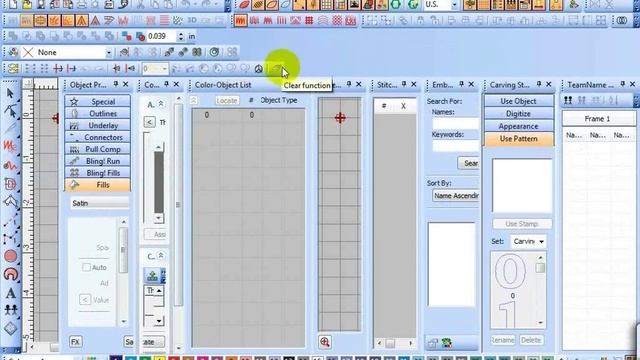
Task: Click the new document icon
Action: [x=13, y=4]
